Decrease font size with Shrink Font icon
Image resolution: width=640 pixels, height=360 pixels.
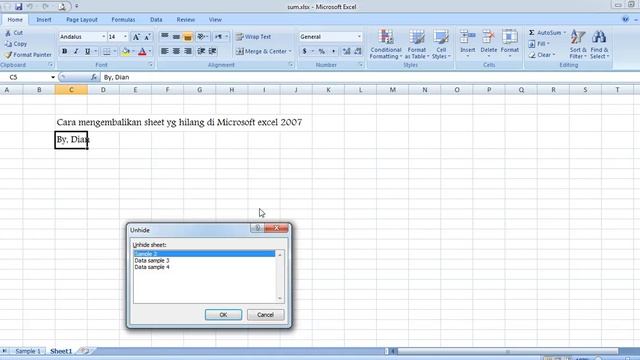tap(147, 37)
